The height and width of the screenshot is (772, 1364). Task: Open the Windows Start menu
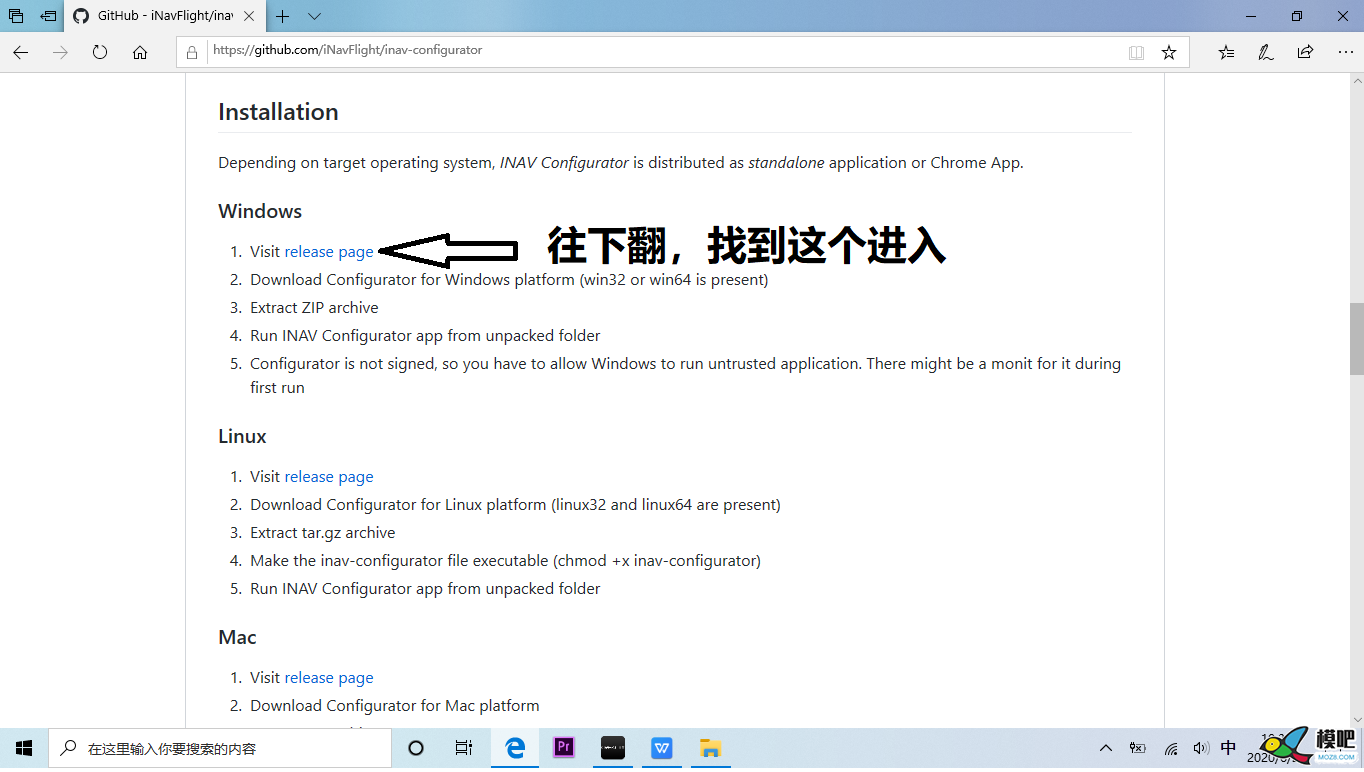[24, 748]
